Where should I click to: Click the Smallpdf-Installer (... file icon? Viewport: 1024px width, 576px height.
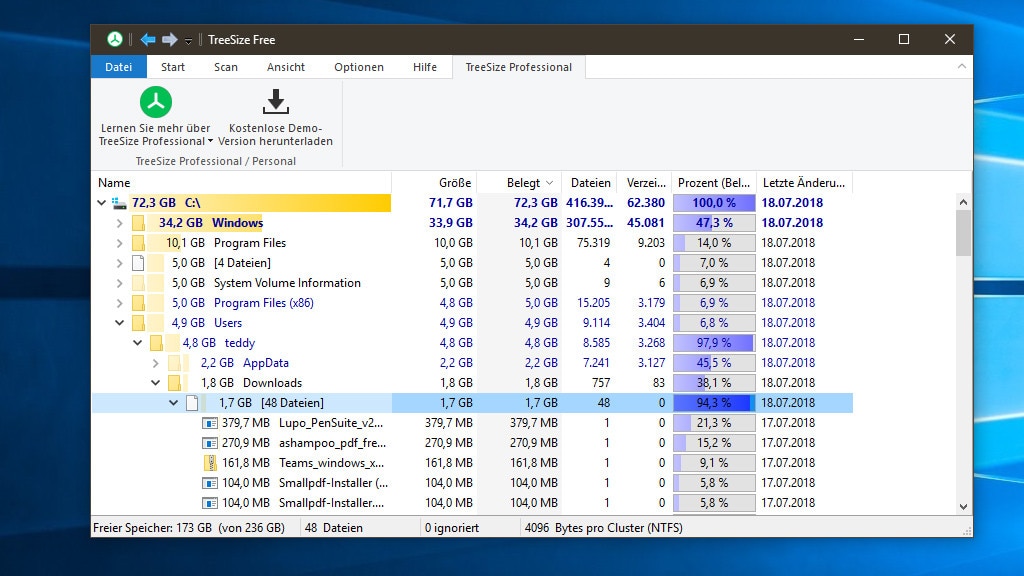(x=210, y=483)
